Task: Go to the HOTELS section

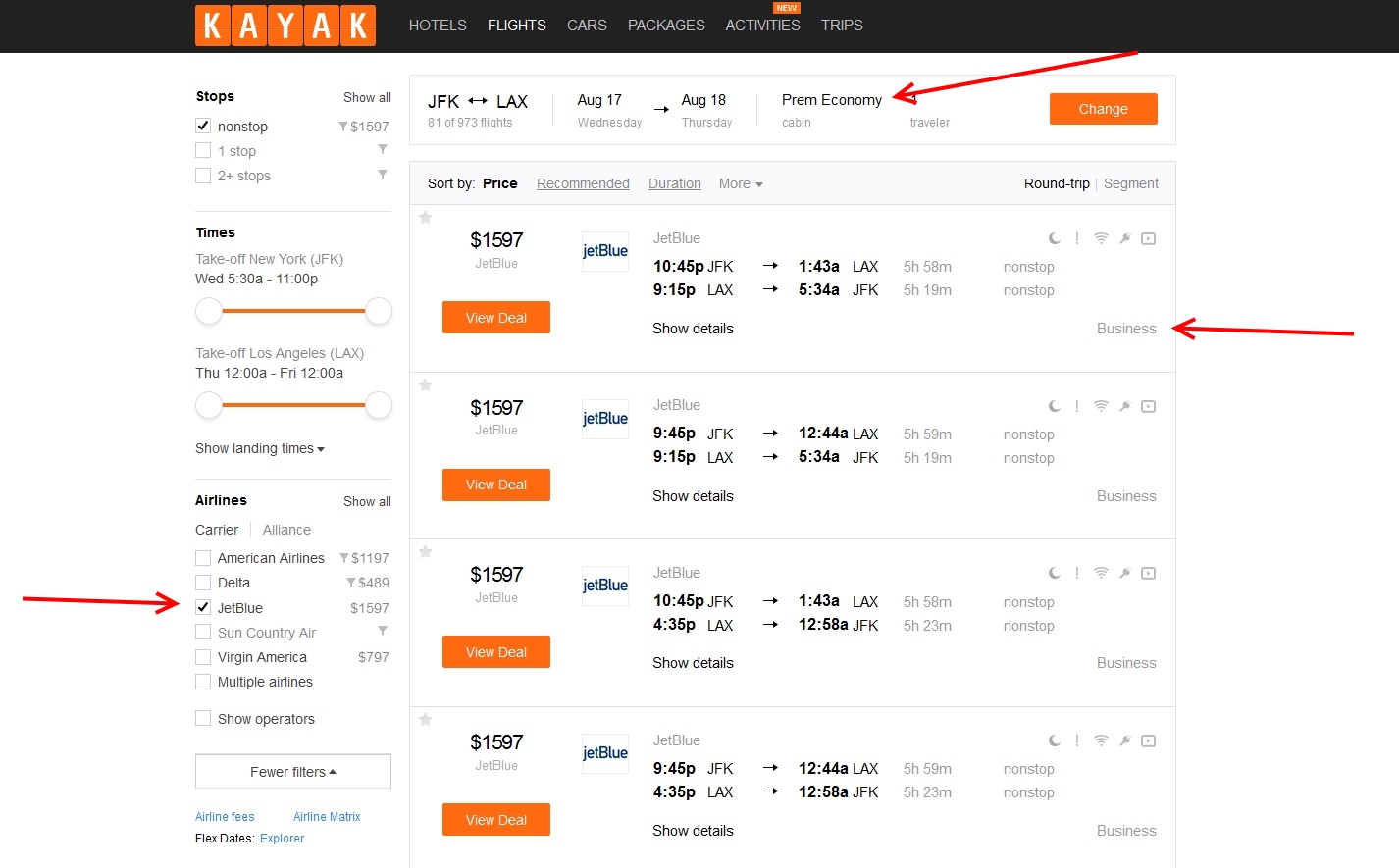Action: (438, 26)
